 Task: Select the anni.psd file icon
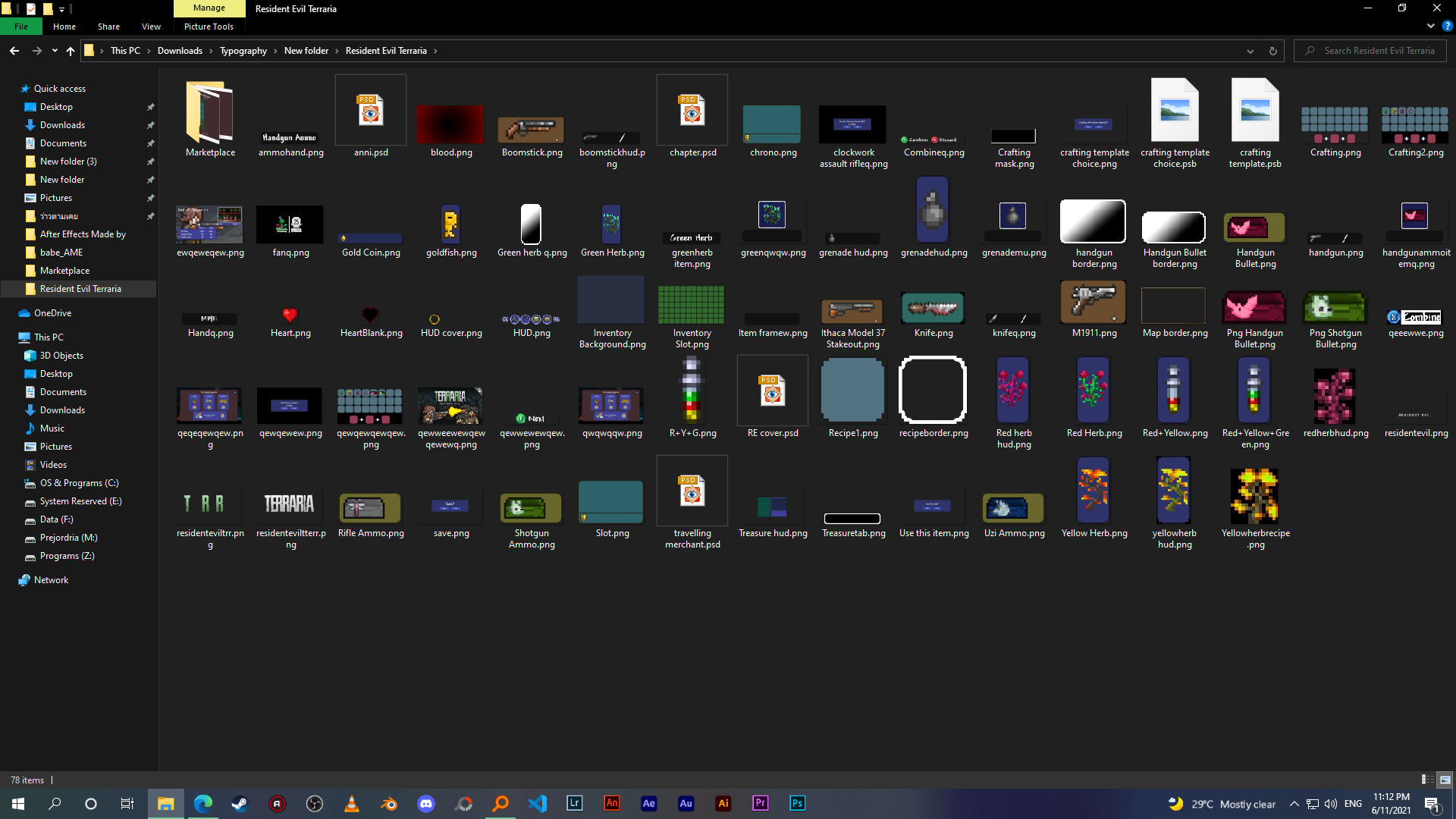click(x=371, y=111)
